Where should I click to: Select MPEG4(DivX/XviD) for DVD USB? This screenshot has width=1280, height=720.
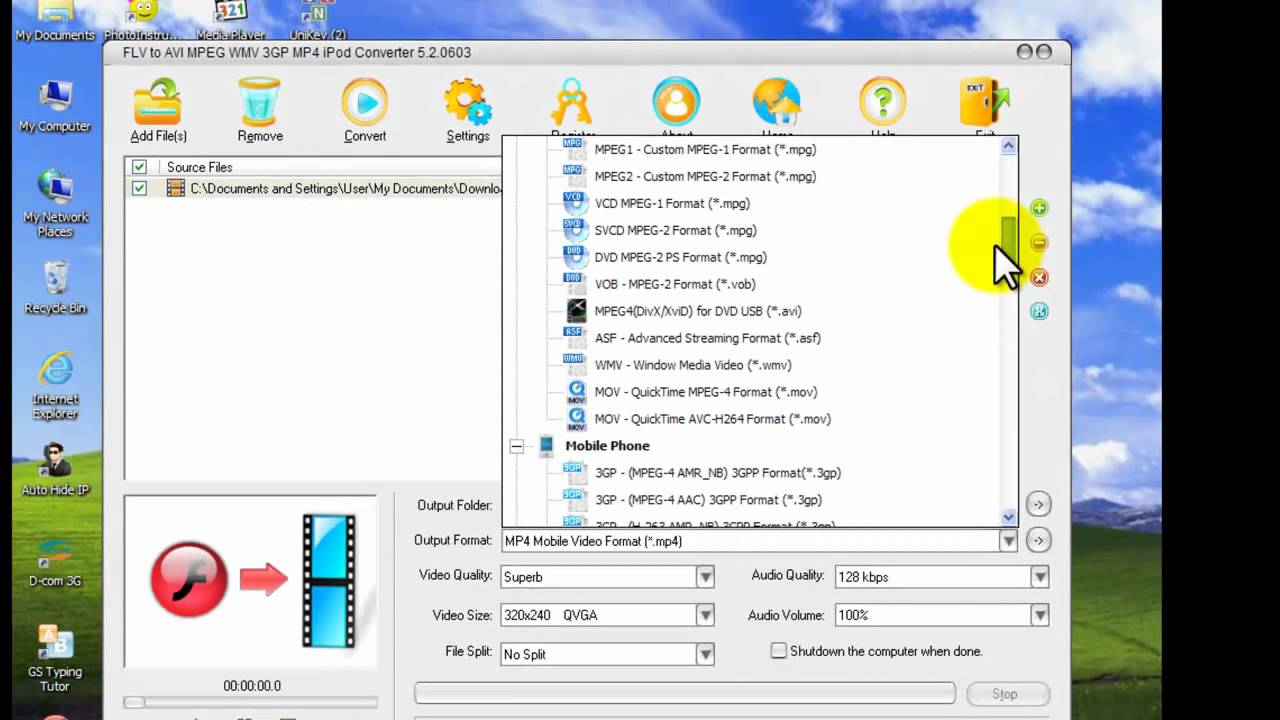coord(698,311)
